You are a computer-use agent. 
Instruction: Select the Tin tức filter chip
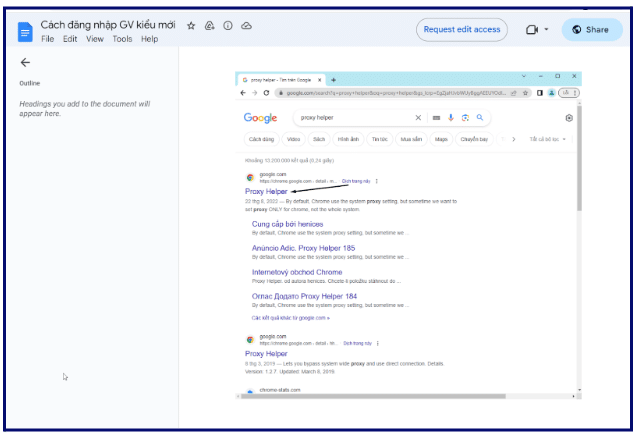[x=380, y=140]
